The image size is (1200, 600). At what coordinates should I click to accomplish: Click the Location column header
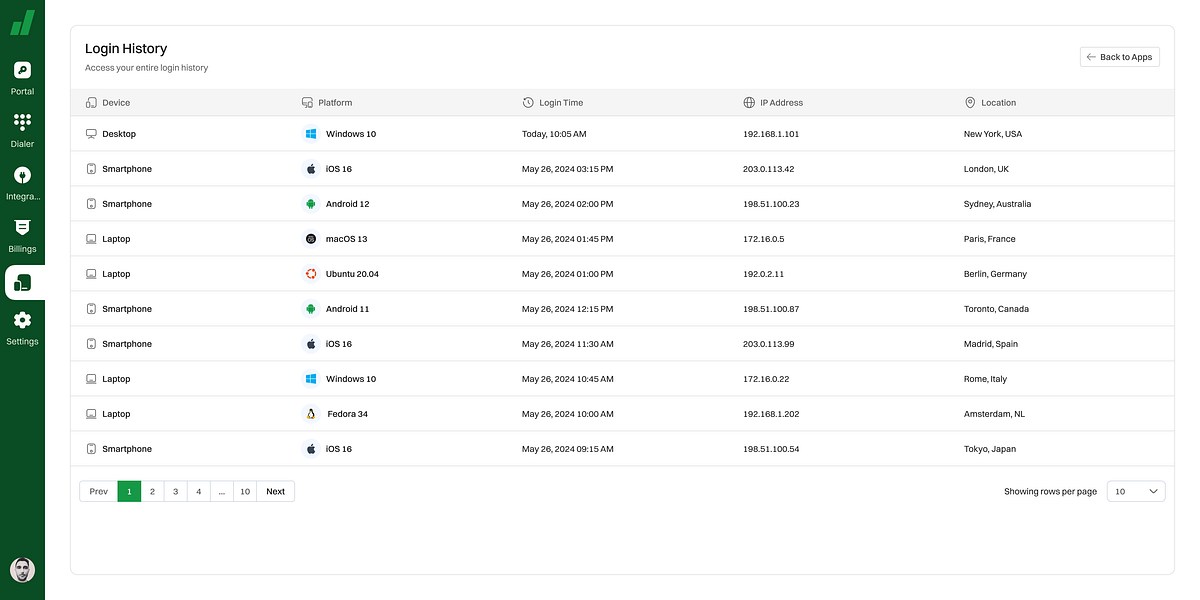[990, 103]
